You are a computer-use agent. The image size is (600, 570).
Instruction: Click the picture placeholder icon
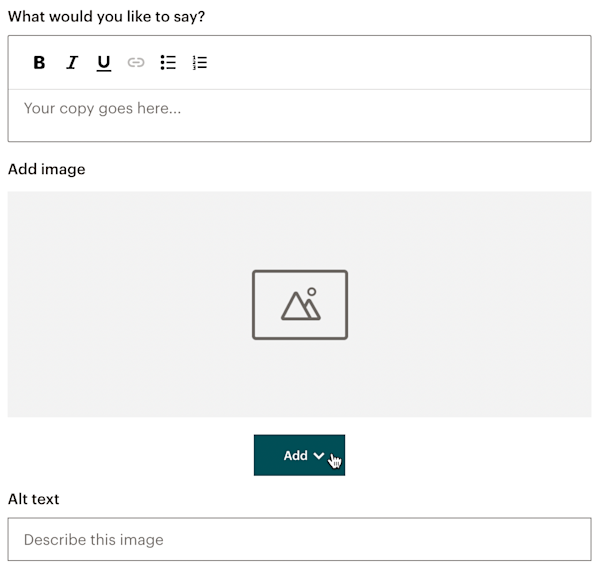coord(299,304)
